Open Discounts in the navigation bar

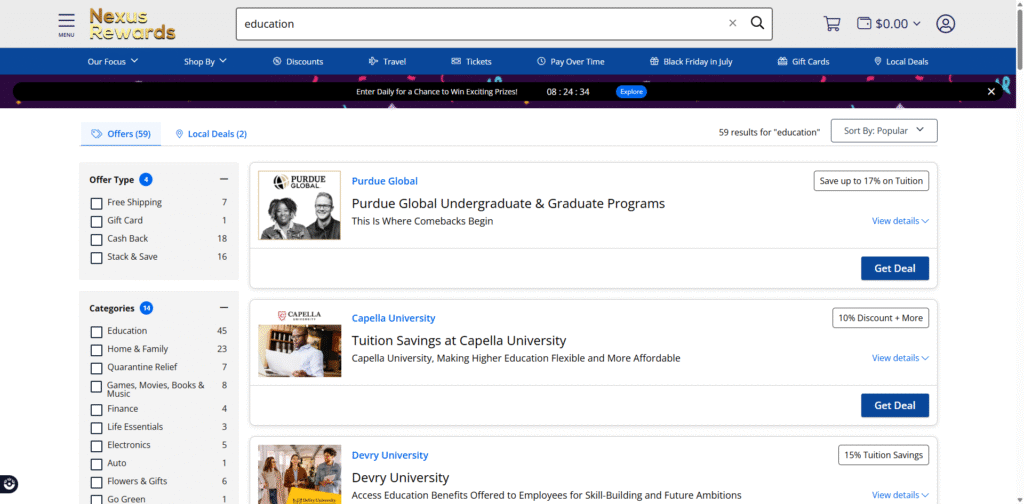pyautogui.click(x=298, y=61)
